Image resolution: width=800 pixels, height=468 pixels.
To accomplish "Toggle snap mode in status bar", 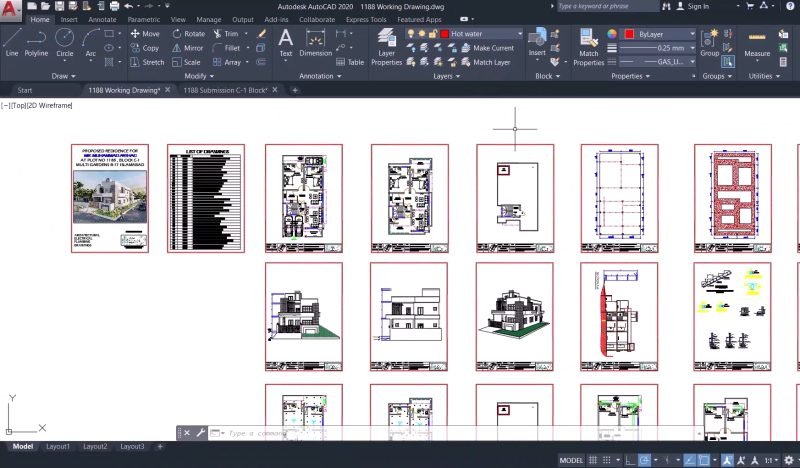I will click(607, 460).
